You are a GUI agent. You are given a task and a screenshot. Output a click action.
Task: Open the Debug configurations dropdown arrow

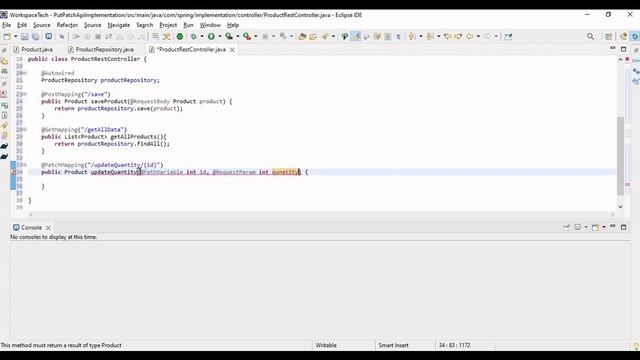coord(202,37)
